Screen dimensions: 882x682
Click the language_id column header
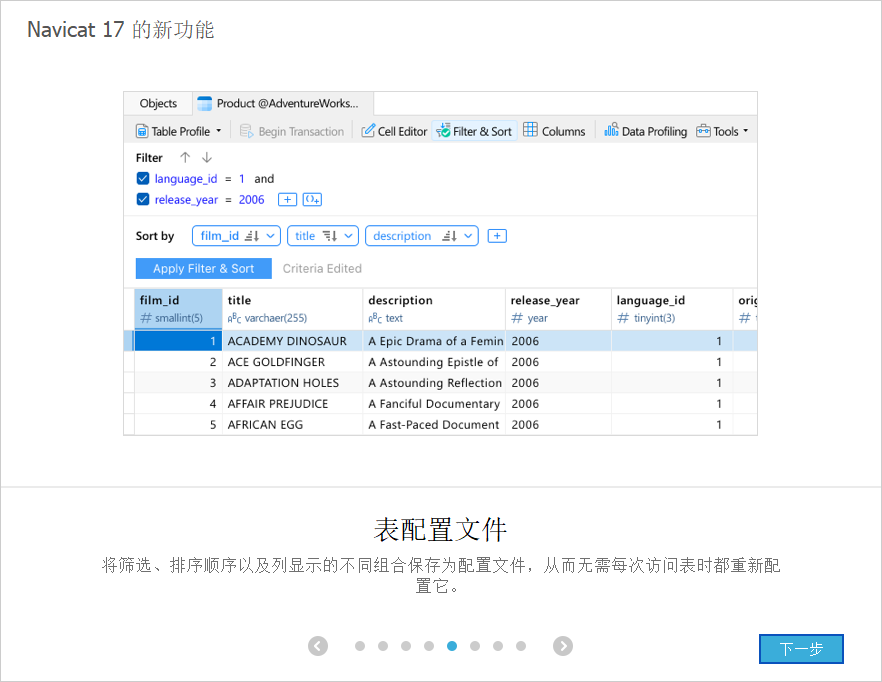tap(672, 309)
